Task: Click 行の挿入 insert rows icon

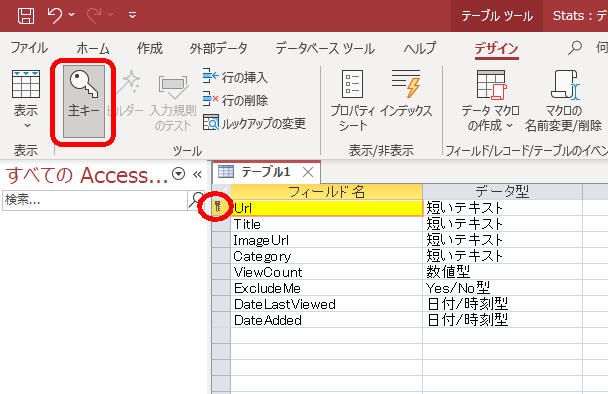Action: (211, 76)
